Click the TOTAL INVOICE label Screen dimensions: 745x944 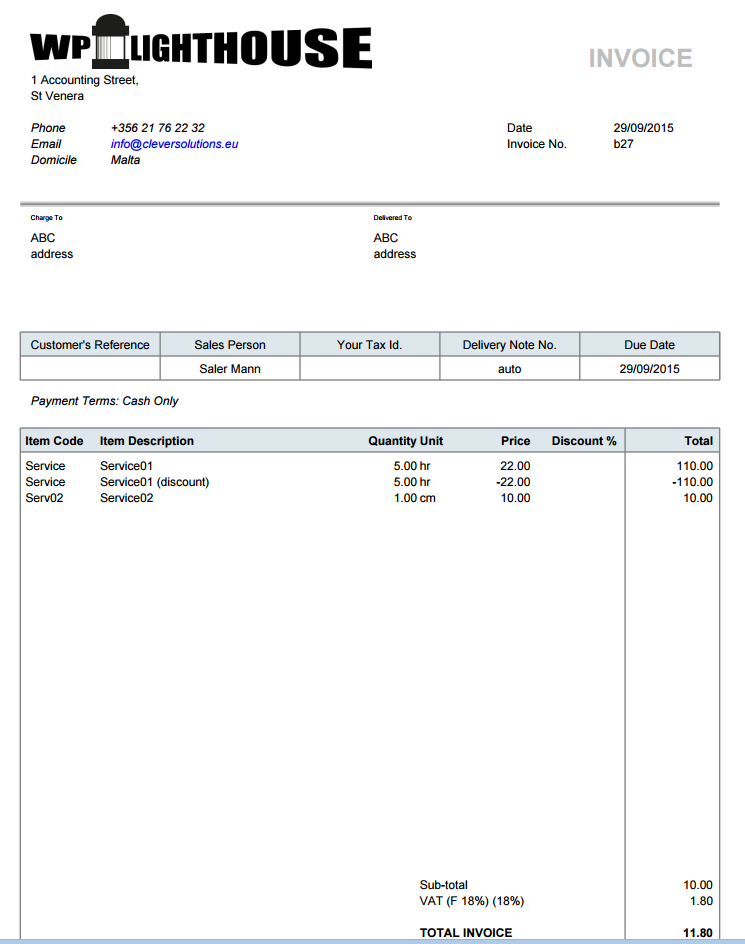tap(466, 933)
